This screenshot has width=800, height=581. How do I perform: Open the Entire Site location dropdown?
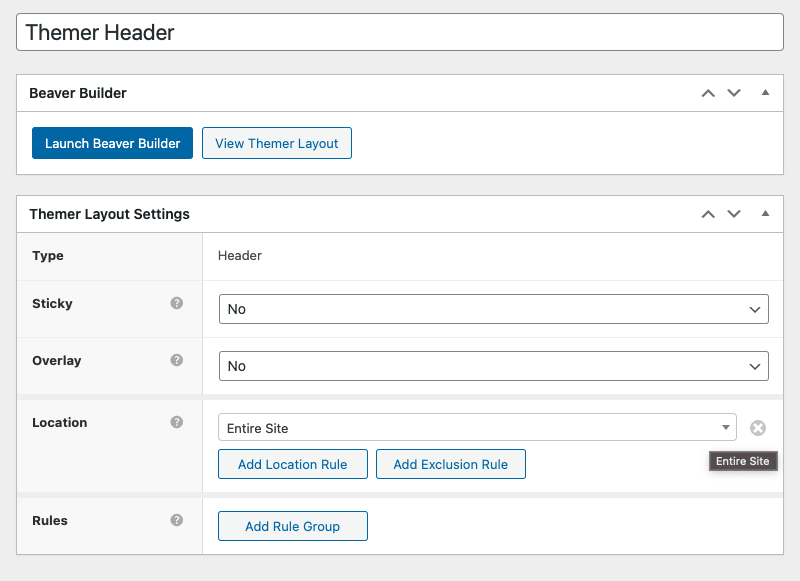477,427
